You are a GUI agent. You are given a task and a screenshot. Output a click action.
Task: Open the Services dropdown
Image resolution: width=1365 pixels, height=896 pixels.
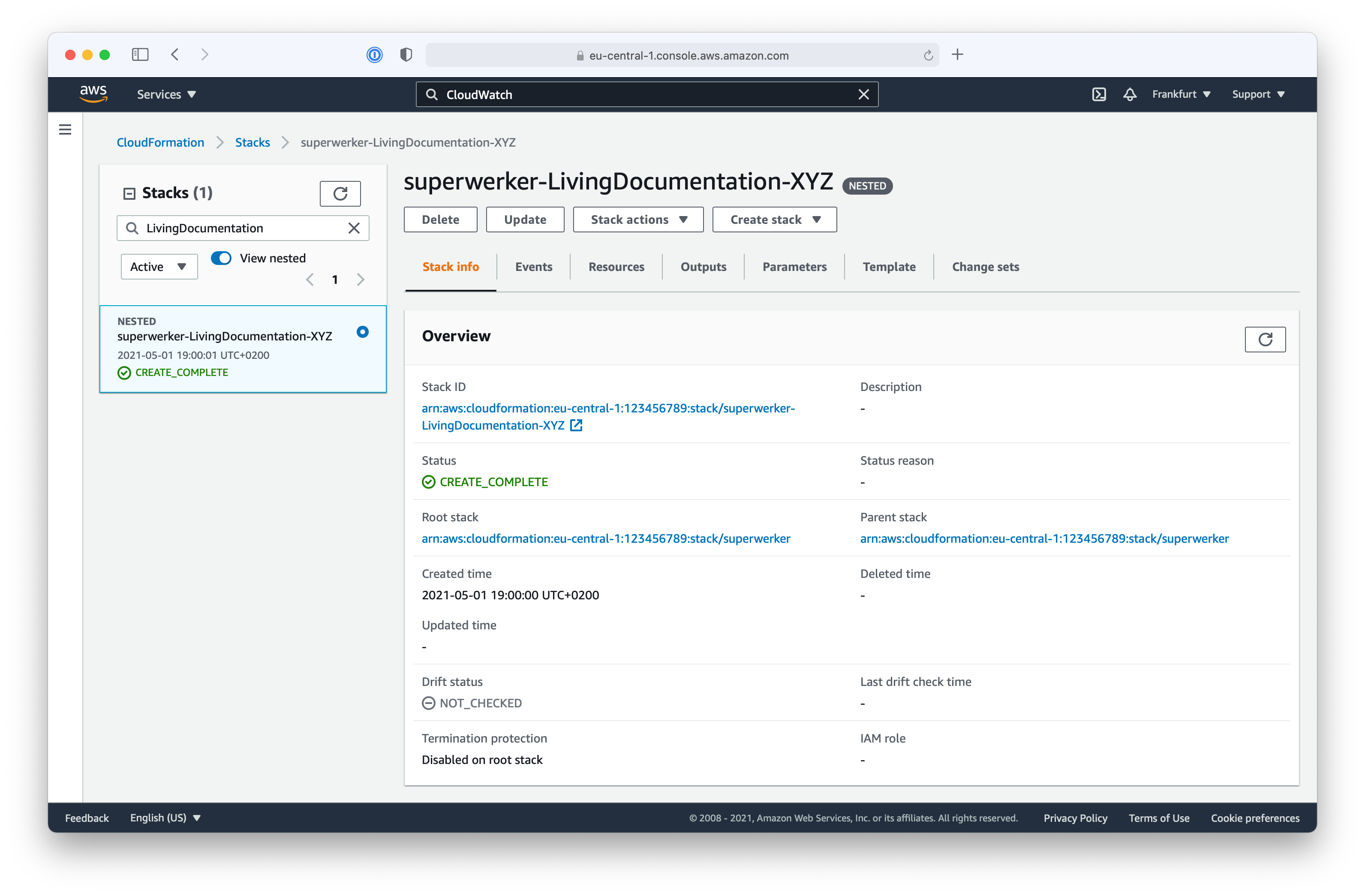[x=166, y=94]
